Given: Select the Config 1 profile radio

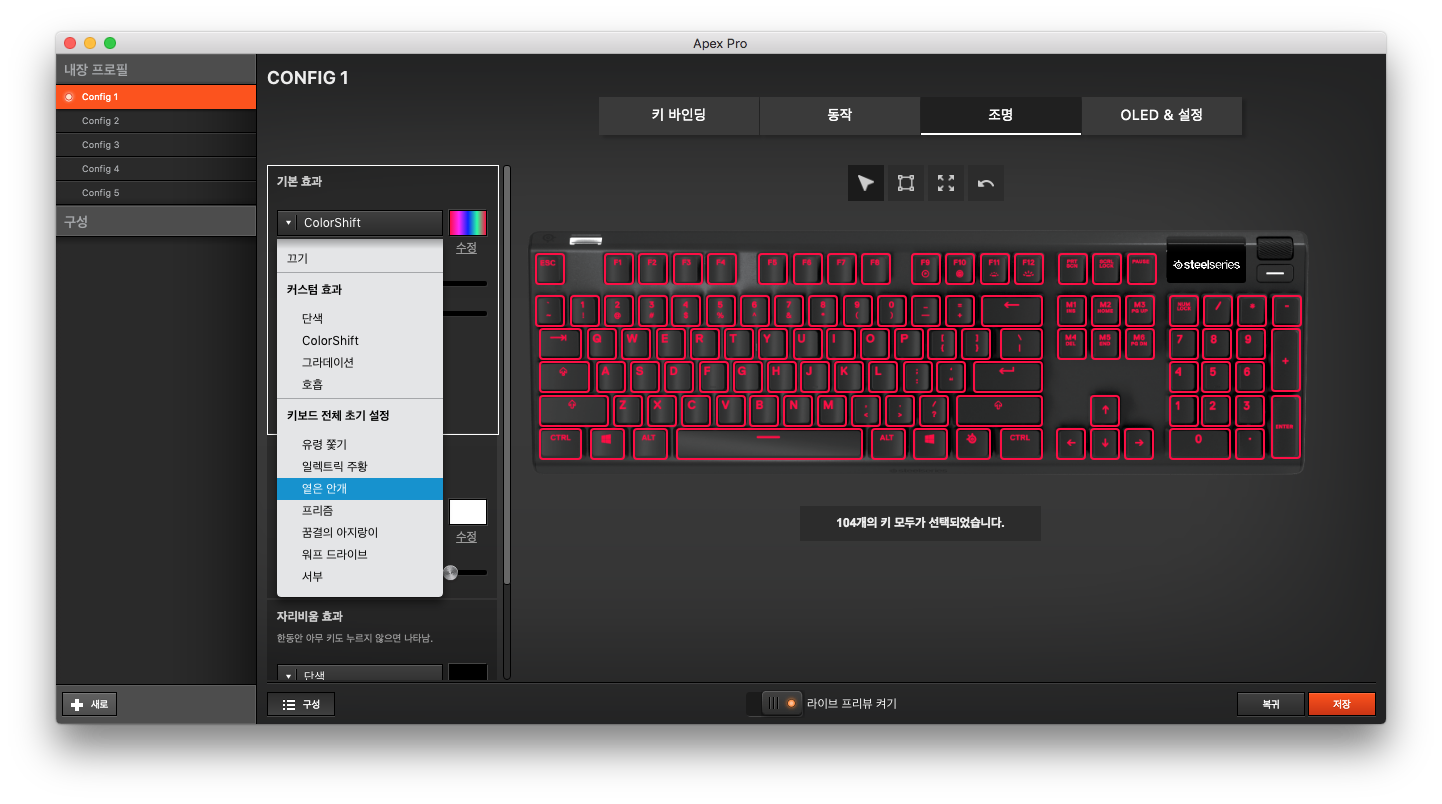Looking at the screenshot, I should click(69, 97).
